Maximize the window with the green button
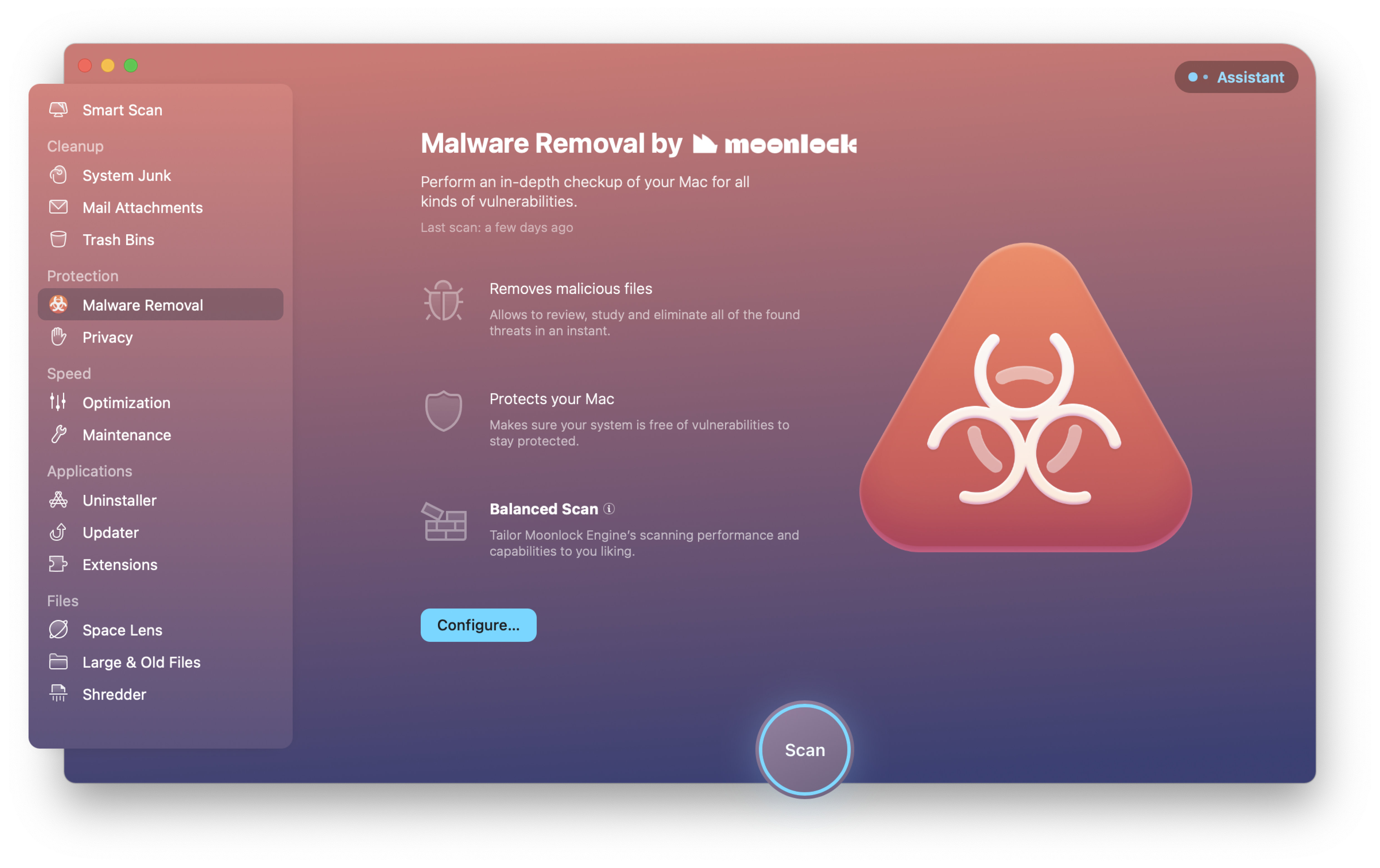 point(131,65)
